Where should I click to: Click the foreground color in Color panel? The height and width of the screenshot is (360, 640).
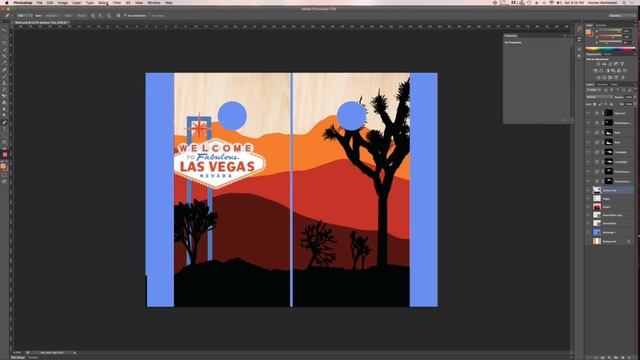588,31
